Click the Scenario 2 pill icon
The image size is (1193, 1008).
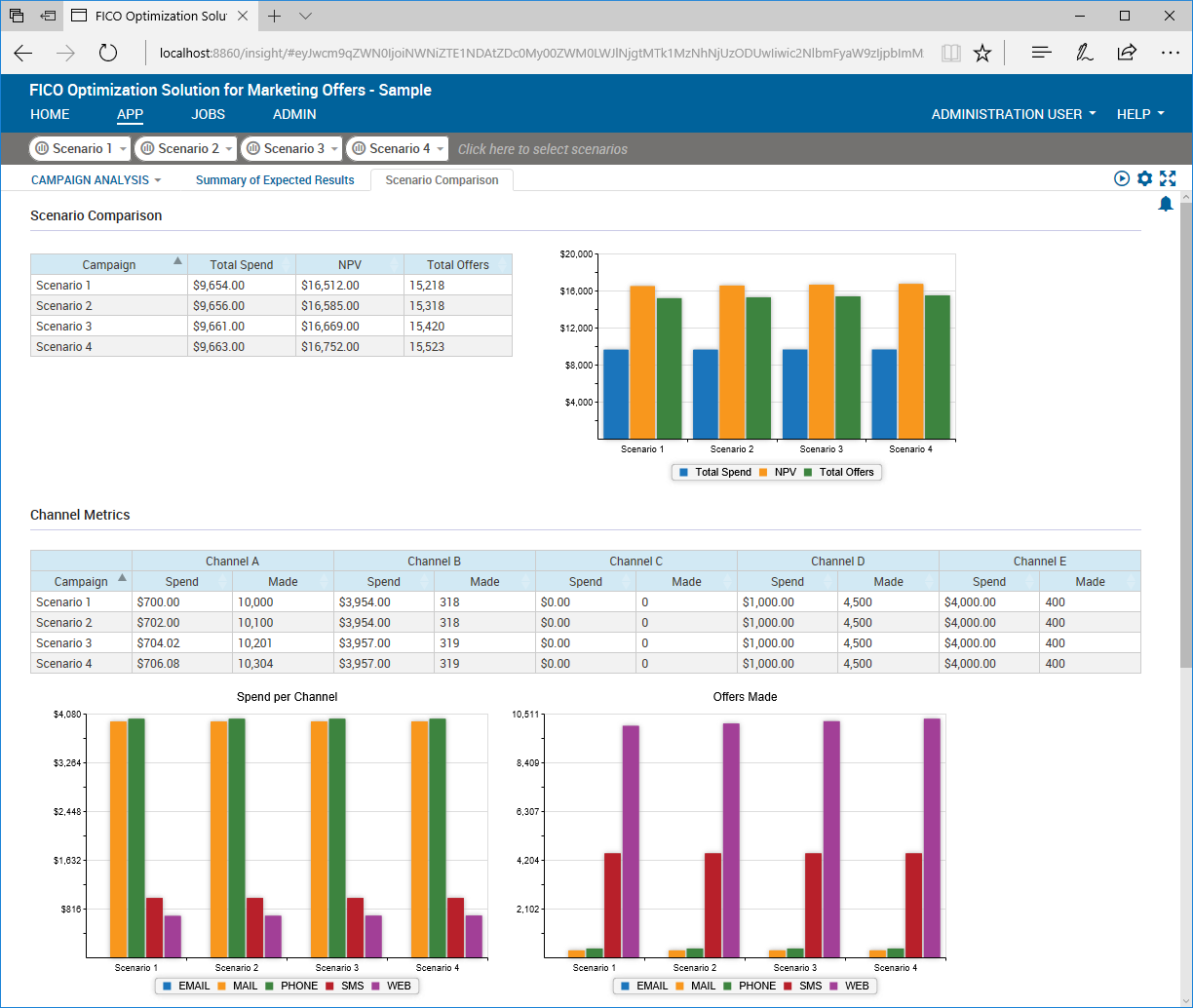[x=147, y=148]
